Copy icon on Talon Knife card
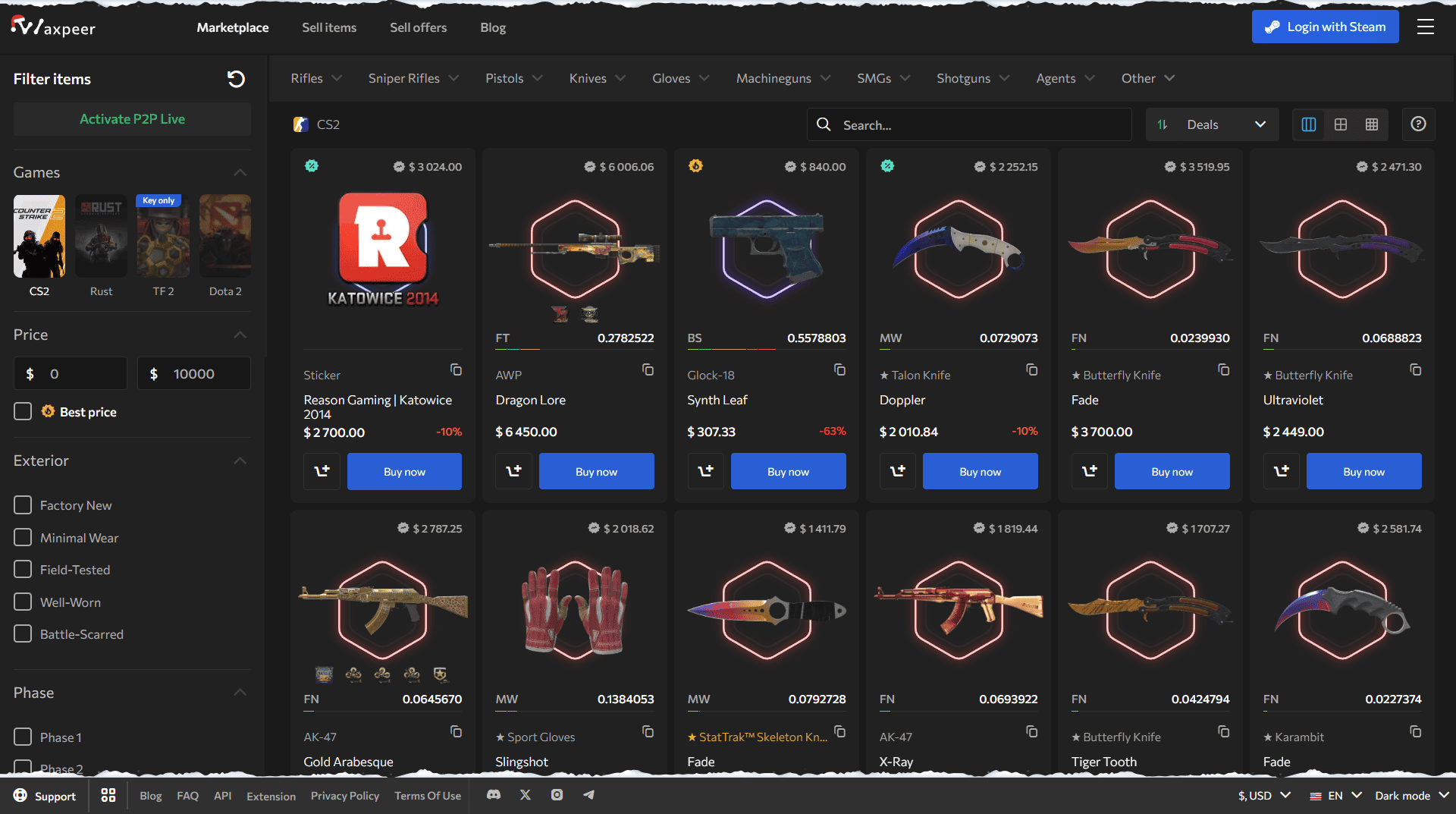Screen dimensions: 1456x814 [1031, 369]
